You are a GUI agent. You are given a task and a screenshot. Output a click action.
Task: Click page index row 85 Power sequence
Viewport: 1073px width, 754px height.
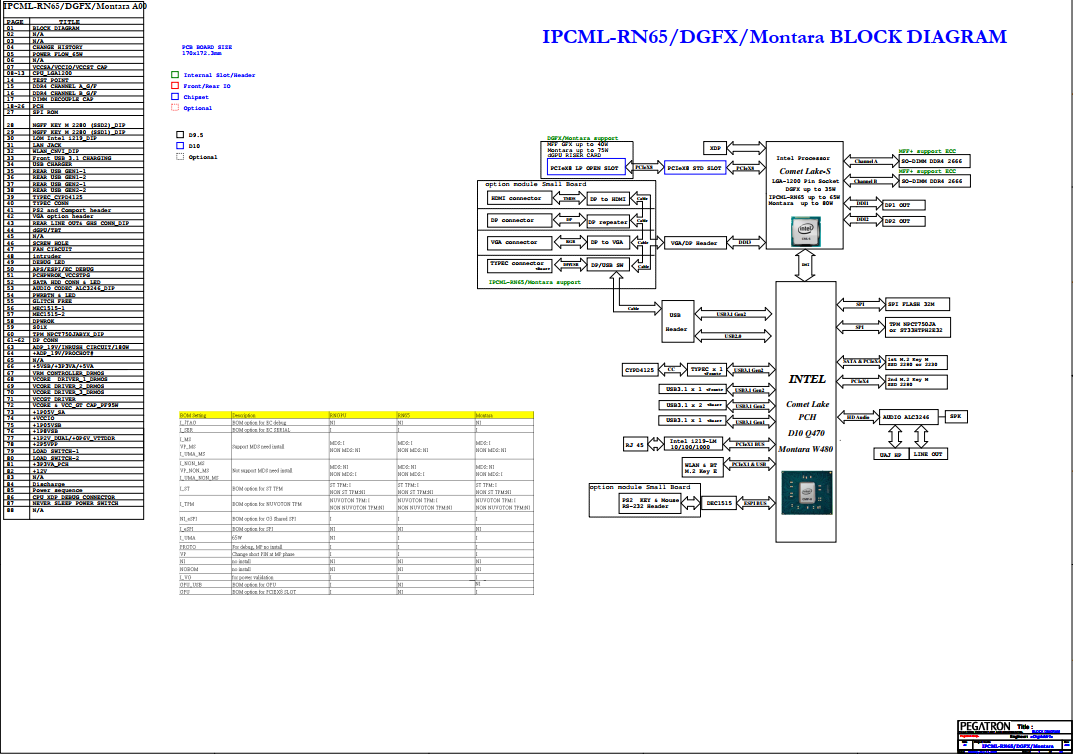(73, 490)
